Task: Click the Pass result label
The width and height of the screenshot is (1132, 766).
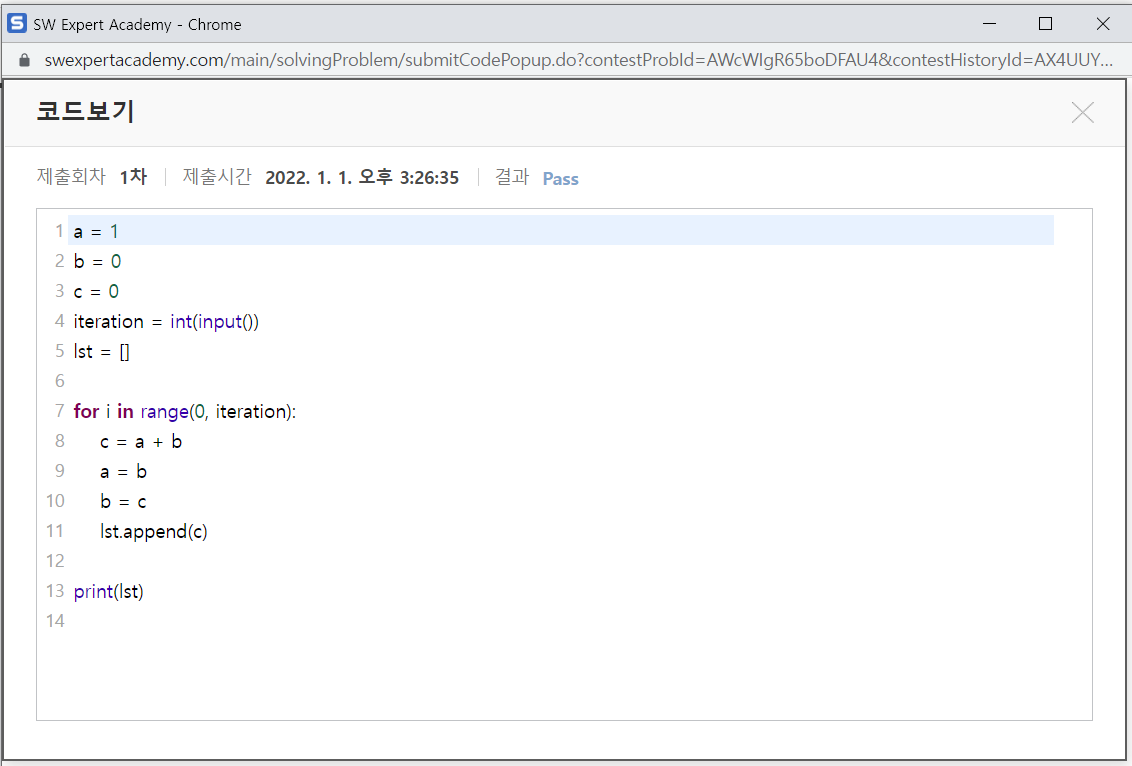Action: coord(560,179)
